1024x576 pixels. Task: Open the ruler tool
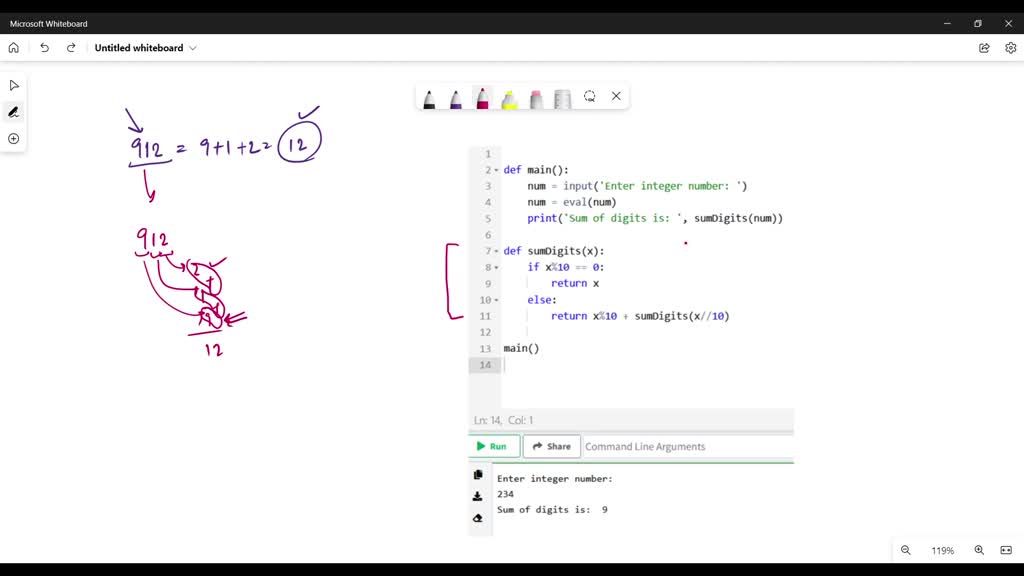(x=563, y=97)
